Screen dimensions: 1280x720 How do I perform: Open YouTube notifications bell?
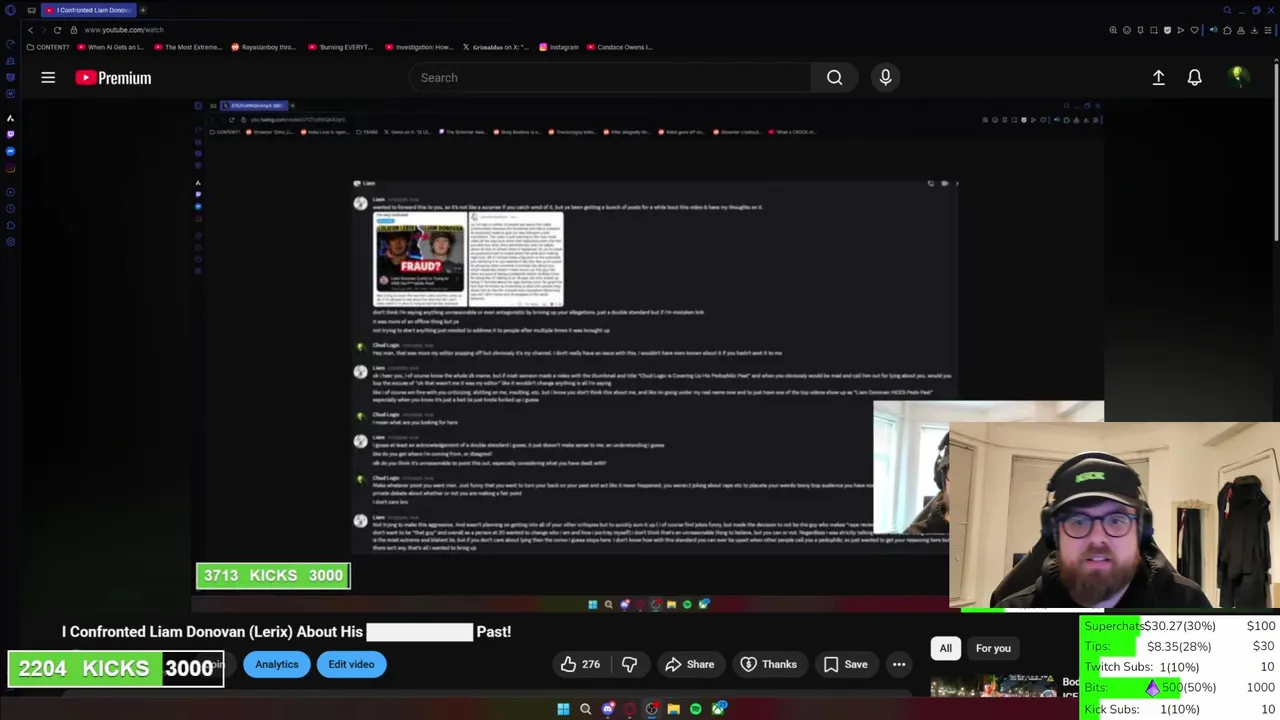tap(1194, 77)
